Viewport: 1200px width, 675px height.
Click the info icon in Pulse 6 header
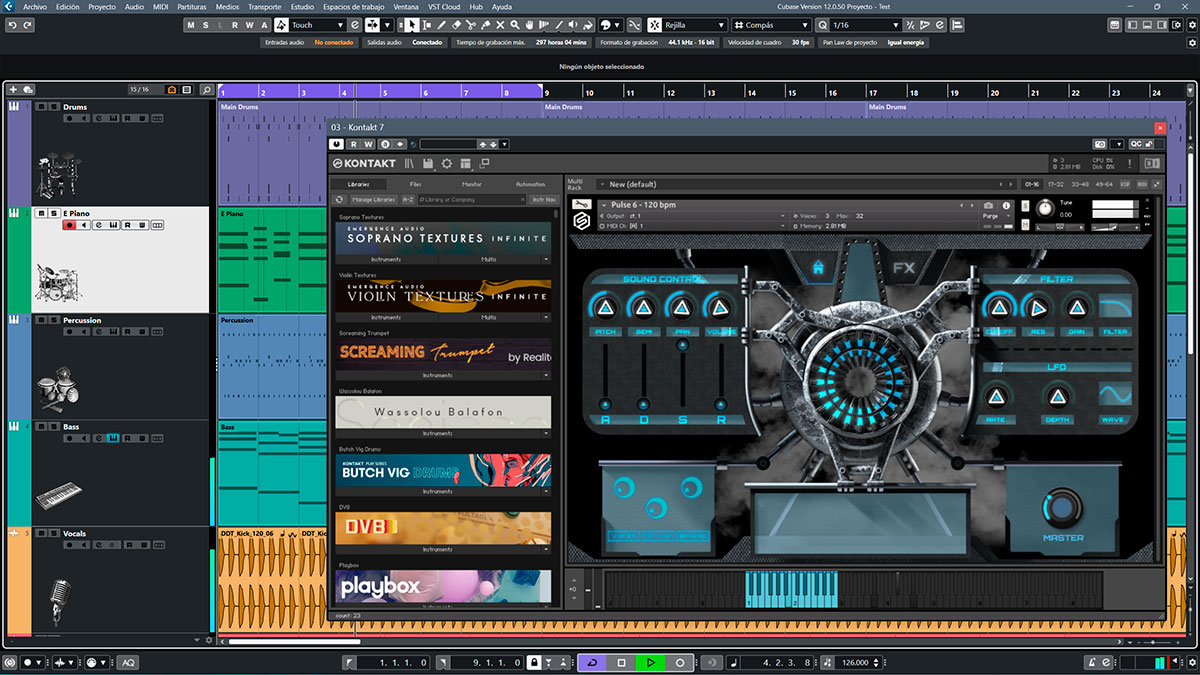tap(1008, 205)
